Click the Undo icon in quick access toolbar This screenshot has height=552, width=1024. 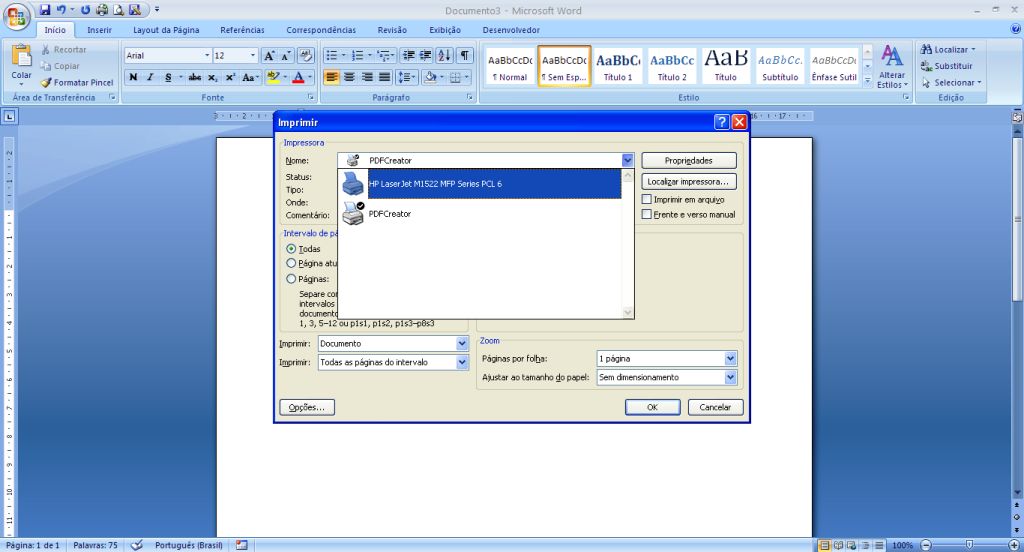click(x=61, y=10)
